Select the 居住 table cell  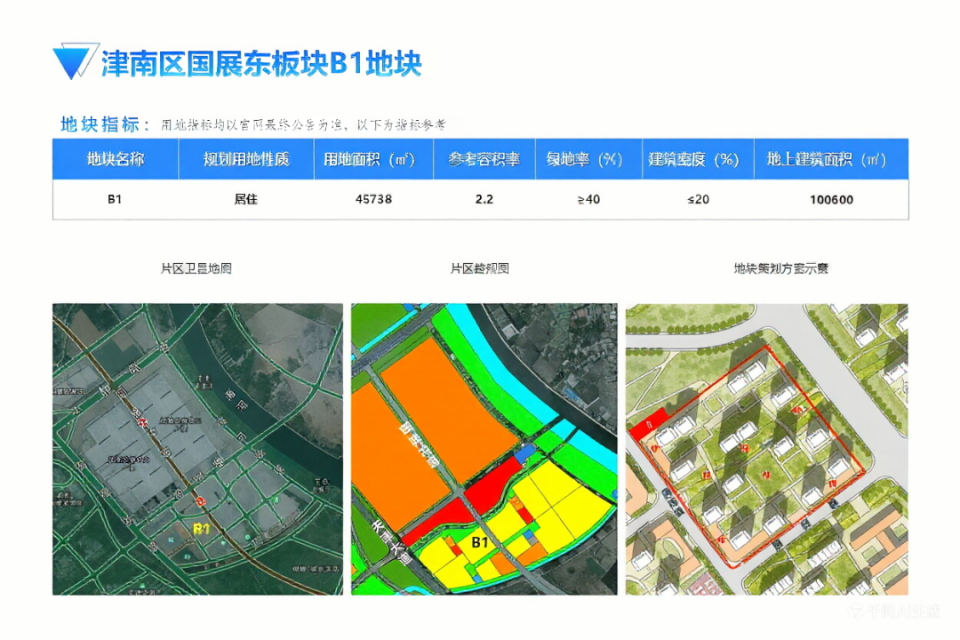pyautogui.click(x=246, y=199)
